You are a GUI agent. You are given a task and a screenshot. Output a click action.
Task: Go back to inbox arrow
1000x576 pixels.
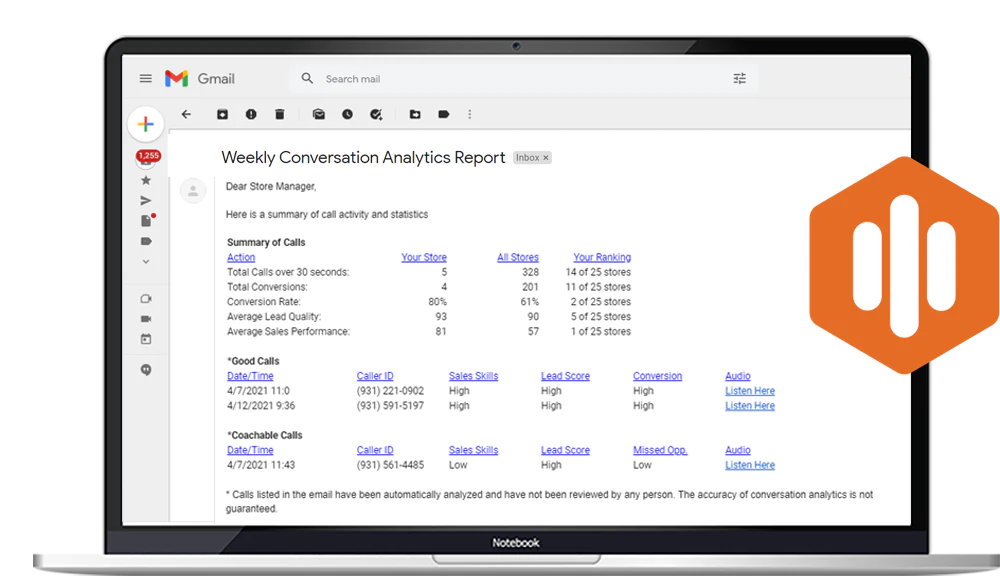(186, 114)
